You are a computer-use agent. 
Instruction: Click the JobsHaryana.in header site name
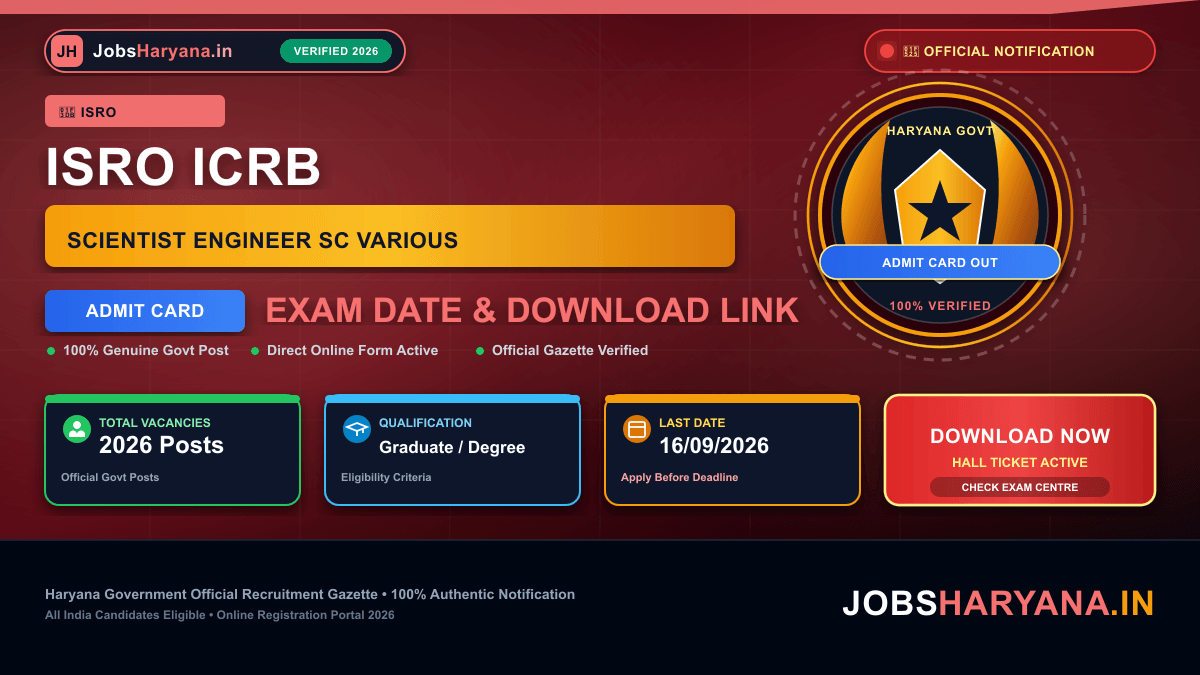click(x=162, y=51)
